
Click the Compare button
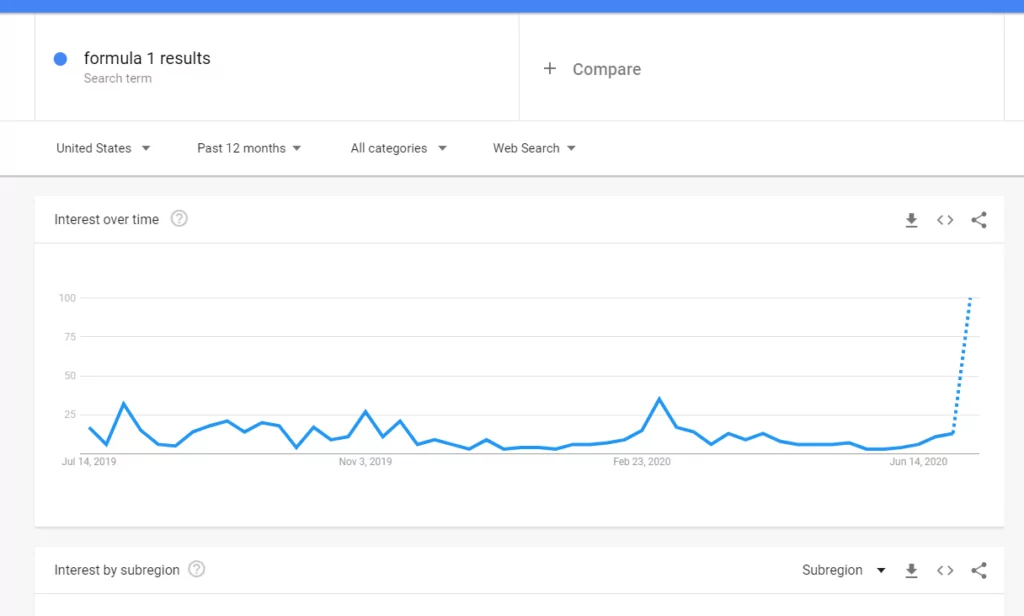(x=606, y=69)
